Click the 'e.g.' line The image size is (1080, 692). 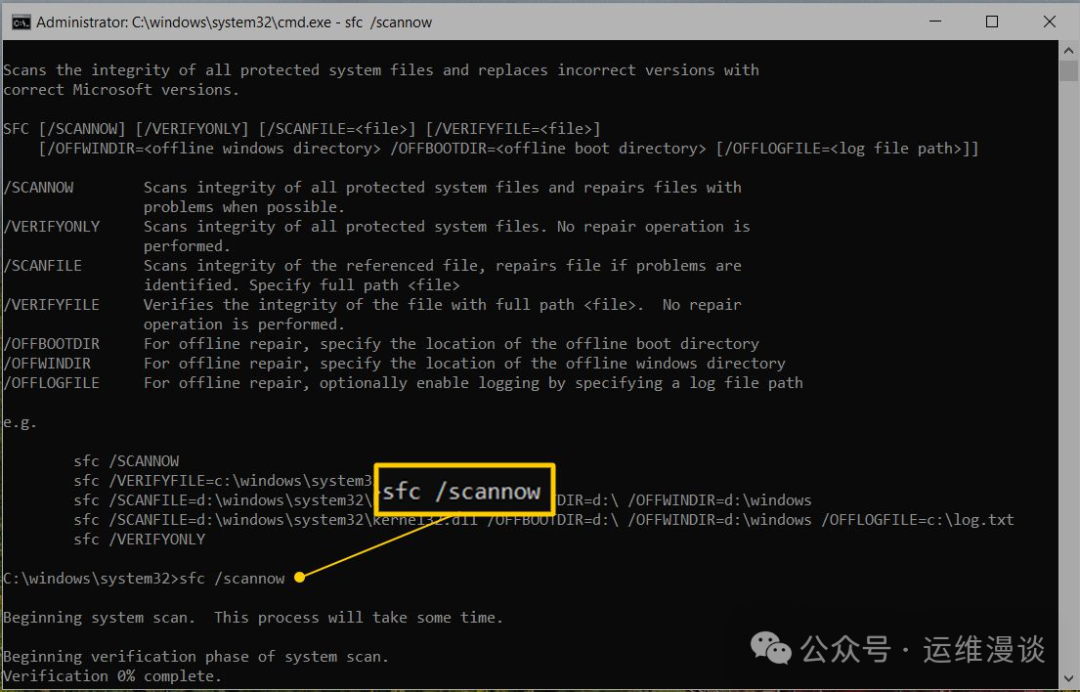coord(20,422)
